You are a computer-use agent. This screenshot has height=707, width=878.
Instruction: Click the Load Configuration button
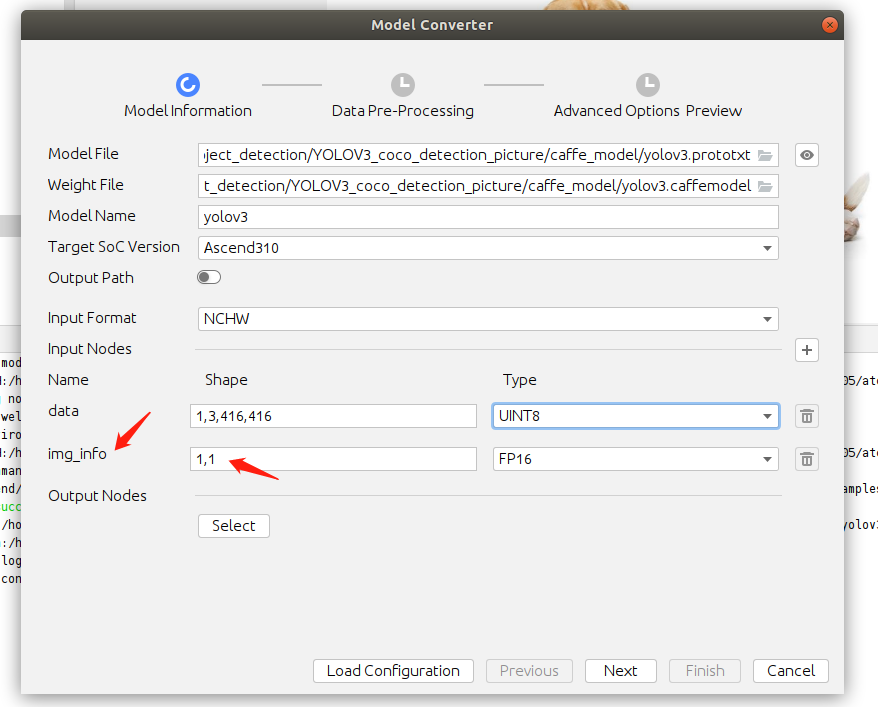(393, 671)
